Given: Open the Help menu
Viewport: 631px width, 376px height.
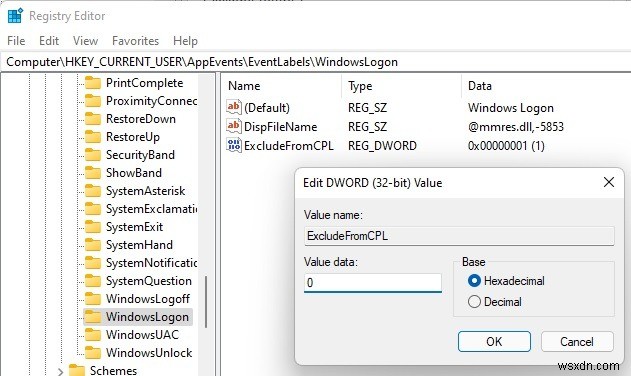Looking at the screenshot, I should (185, 41).
